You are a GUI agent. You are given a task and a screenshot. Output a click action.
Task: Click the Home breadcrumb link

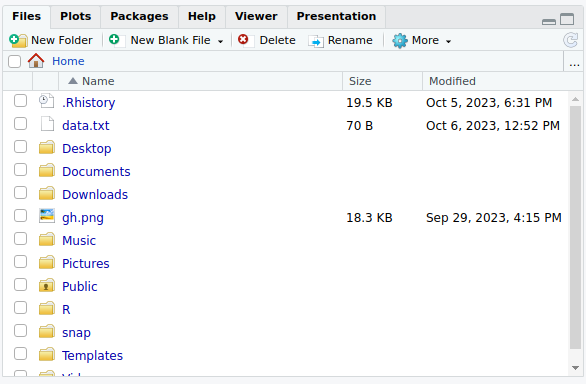68,61
